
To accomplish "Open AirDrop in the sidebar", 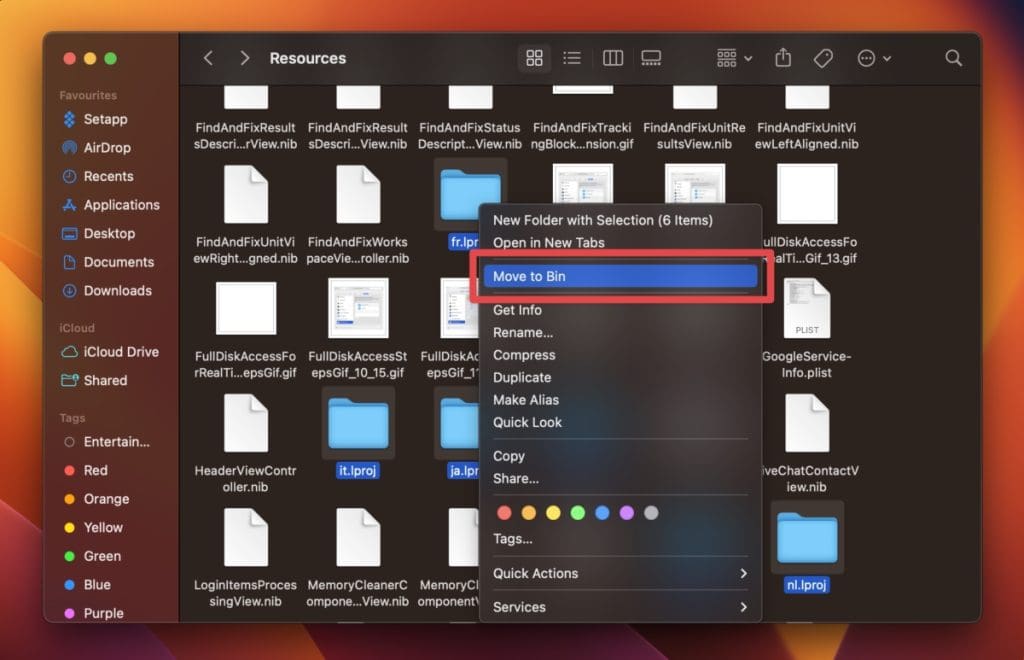I will coord(107,148).
